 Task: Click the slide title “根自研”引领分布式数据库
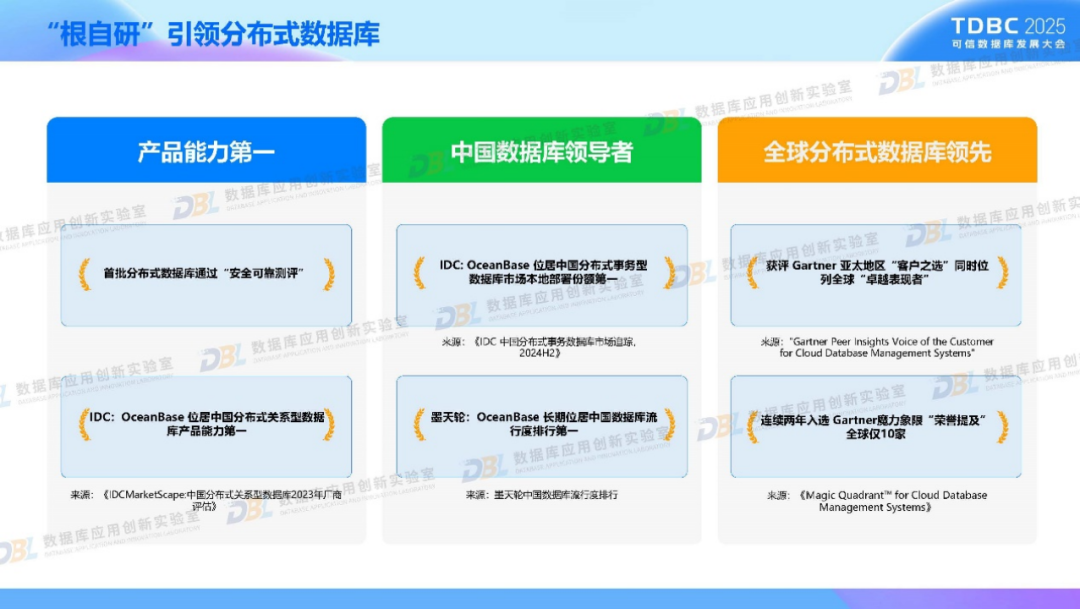coord(213,34)
